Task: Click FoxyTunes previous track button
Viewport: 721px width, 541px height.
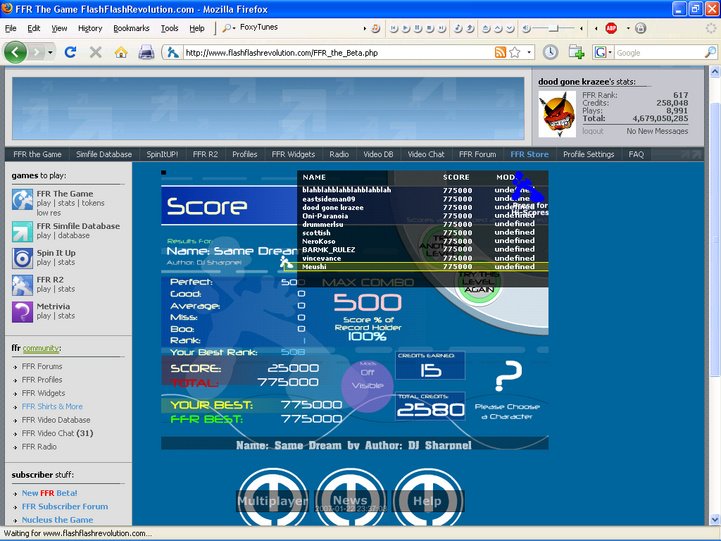Action: [394, 28]
